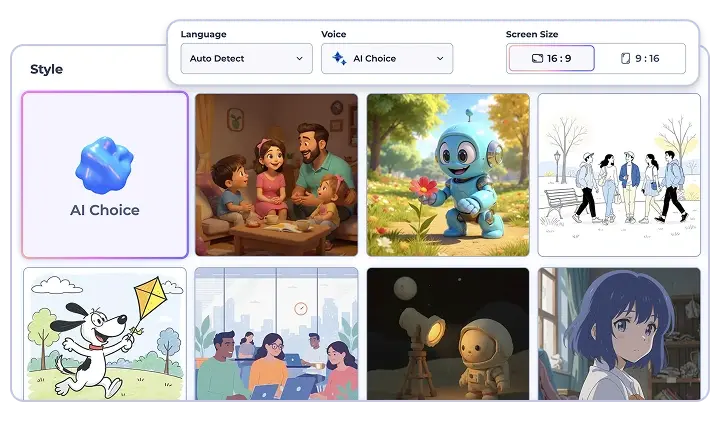Select the cartoon family living room style

(x=276, y=175)
